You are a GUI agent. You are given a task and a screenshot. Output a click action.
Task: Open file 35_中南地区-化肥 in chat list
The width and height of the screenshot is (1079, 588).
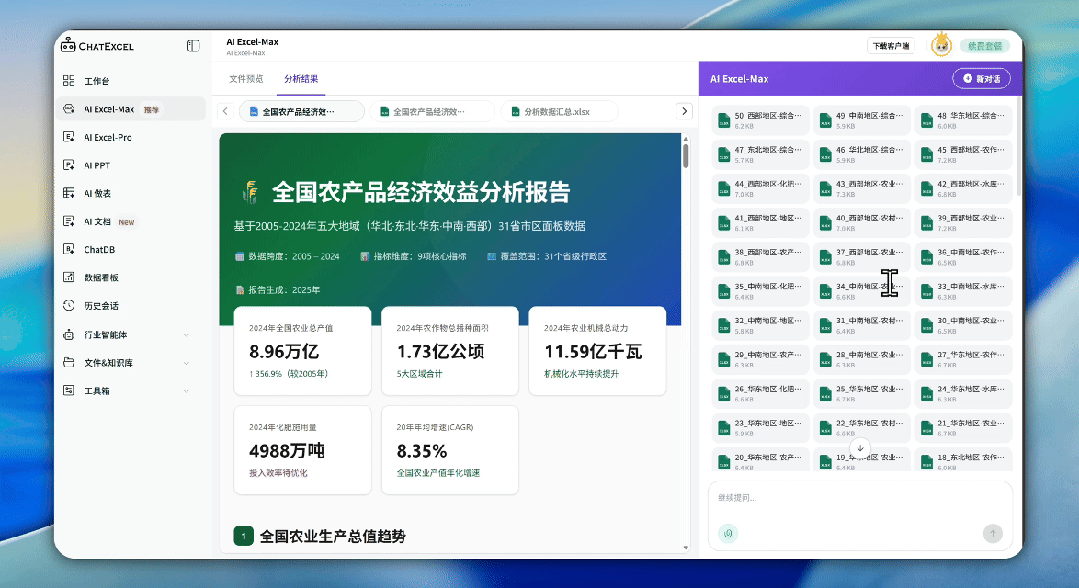[760, 291]
